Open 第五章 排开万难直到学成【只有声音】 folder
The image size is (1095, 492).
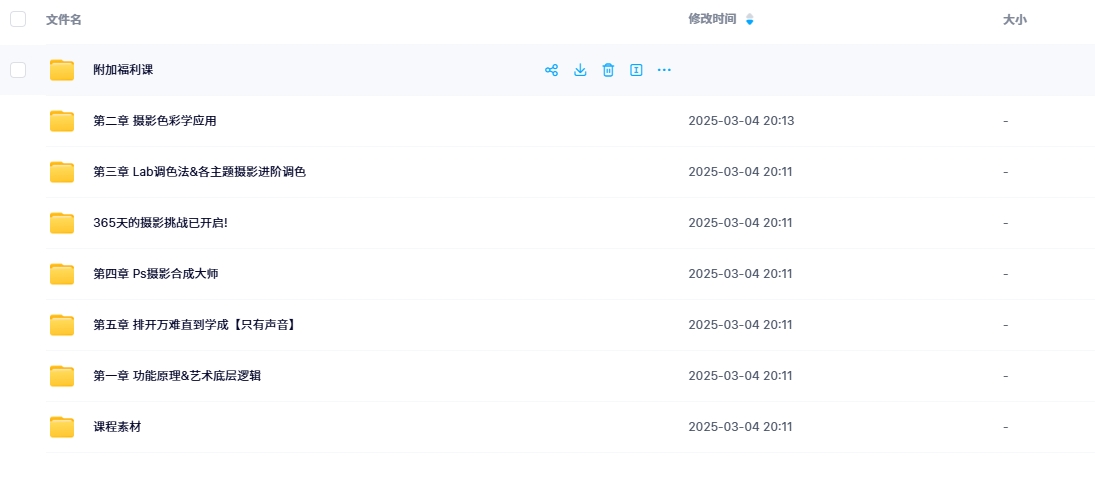pos(196,325)
